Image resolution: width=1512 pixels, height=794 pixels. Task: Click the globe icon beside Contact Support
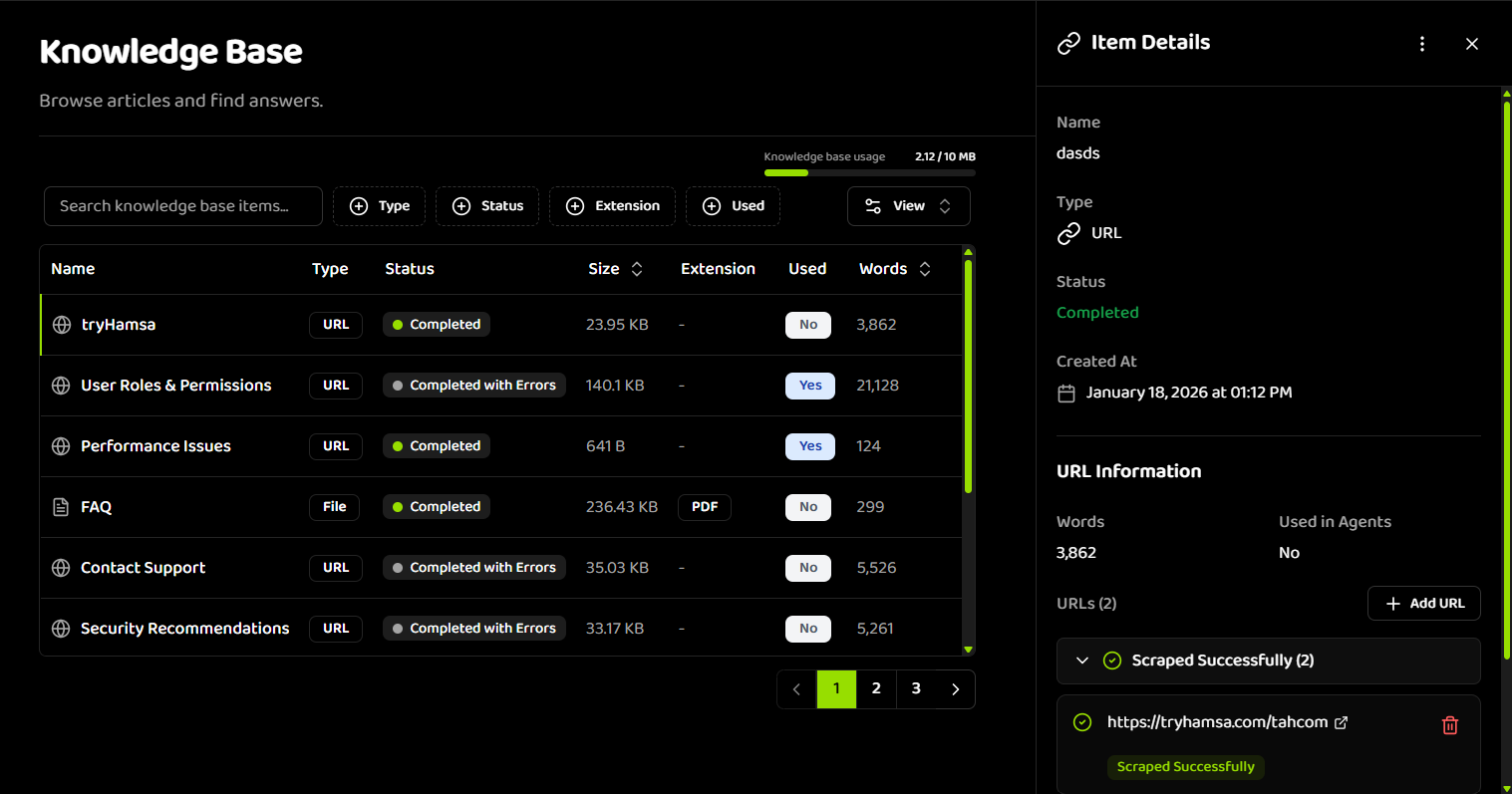(x=61, y=568)
